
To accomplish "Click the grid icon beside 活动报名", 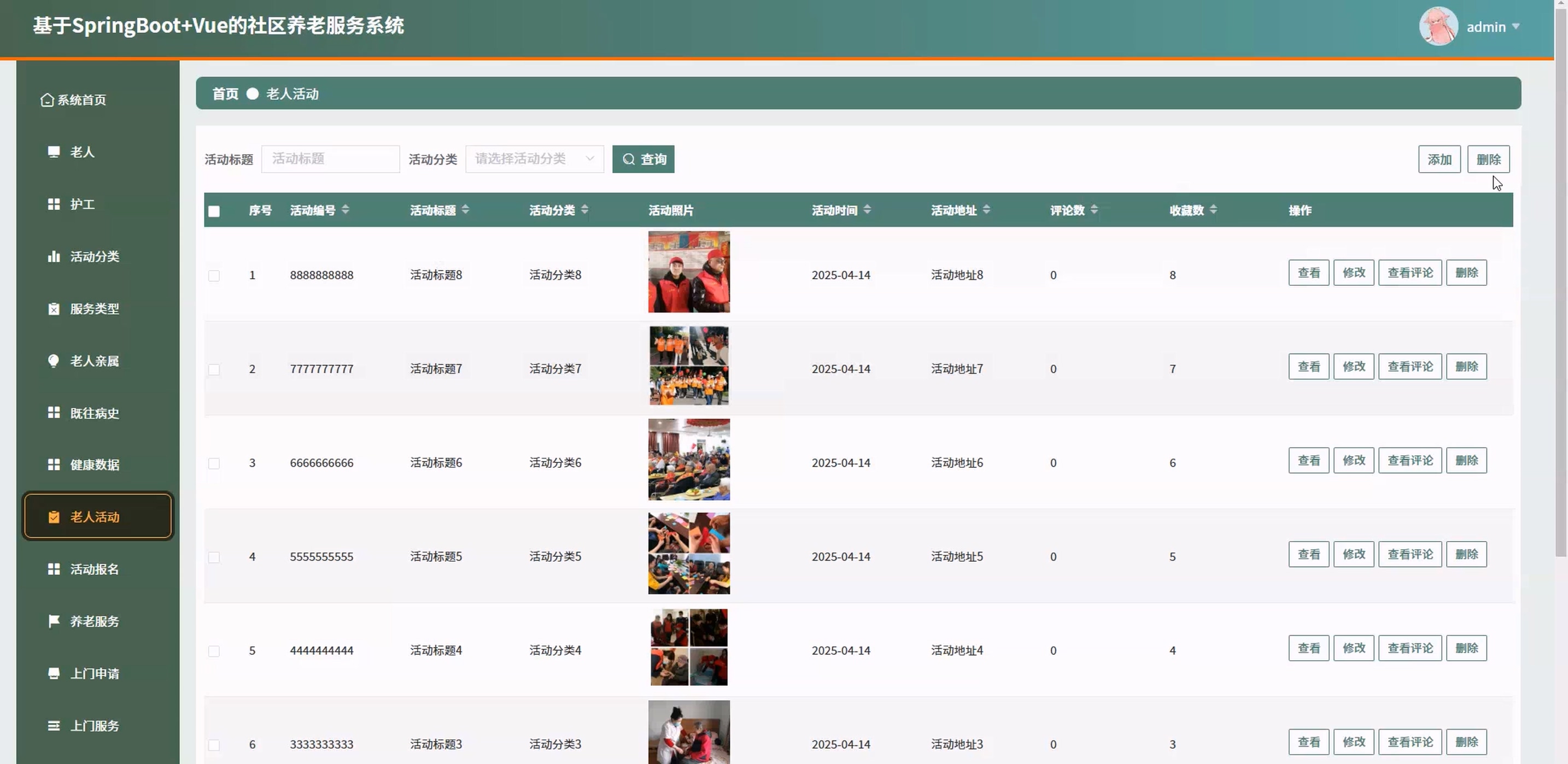I will tap(54, 569).
